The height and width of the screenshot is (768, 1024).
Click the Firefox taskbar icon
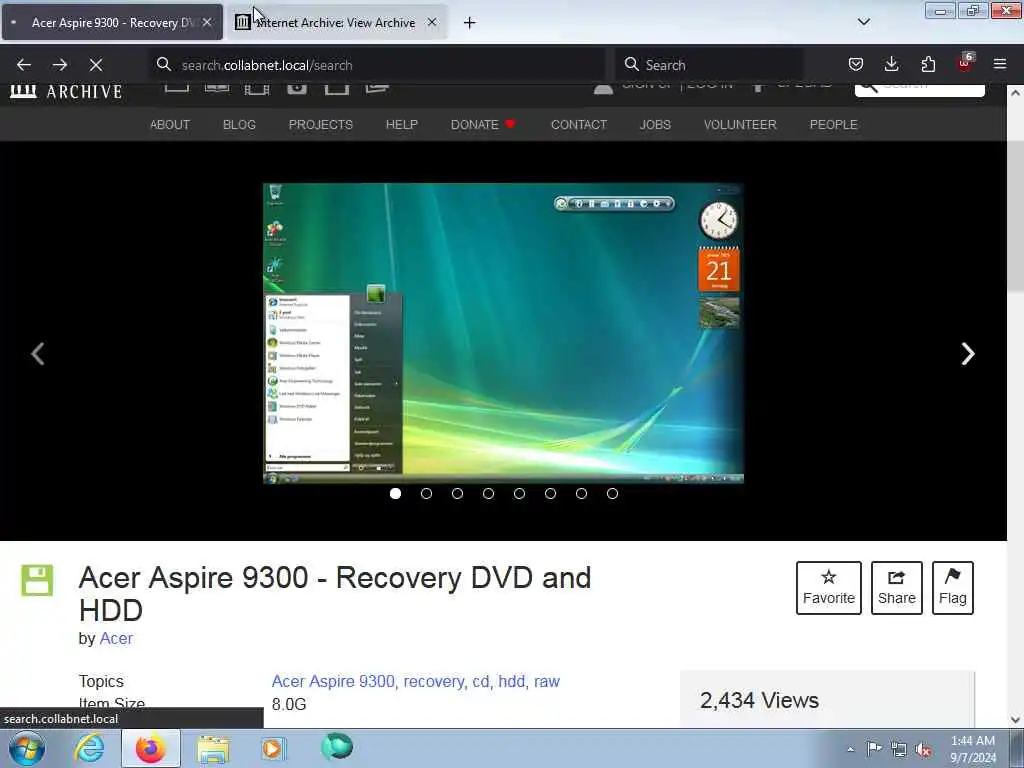pyautogui.click(x=151, y=748)
